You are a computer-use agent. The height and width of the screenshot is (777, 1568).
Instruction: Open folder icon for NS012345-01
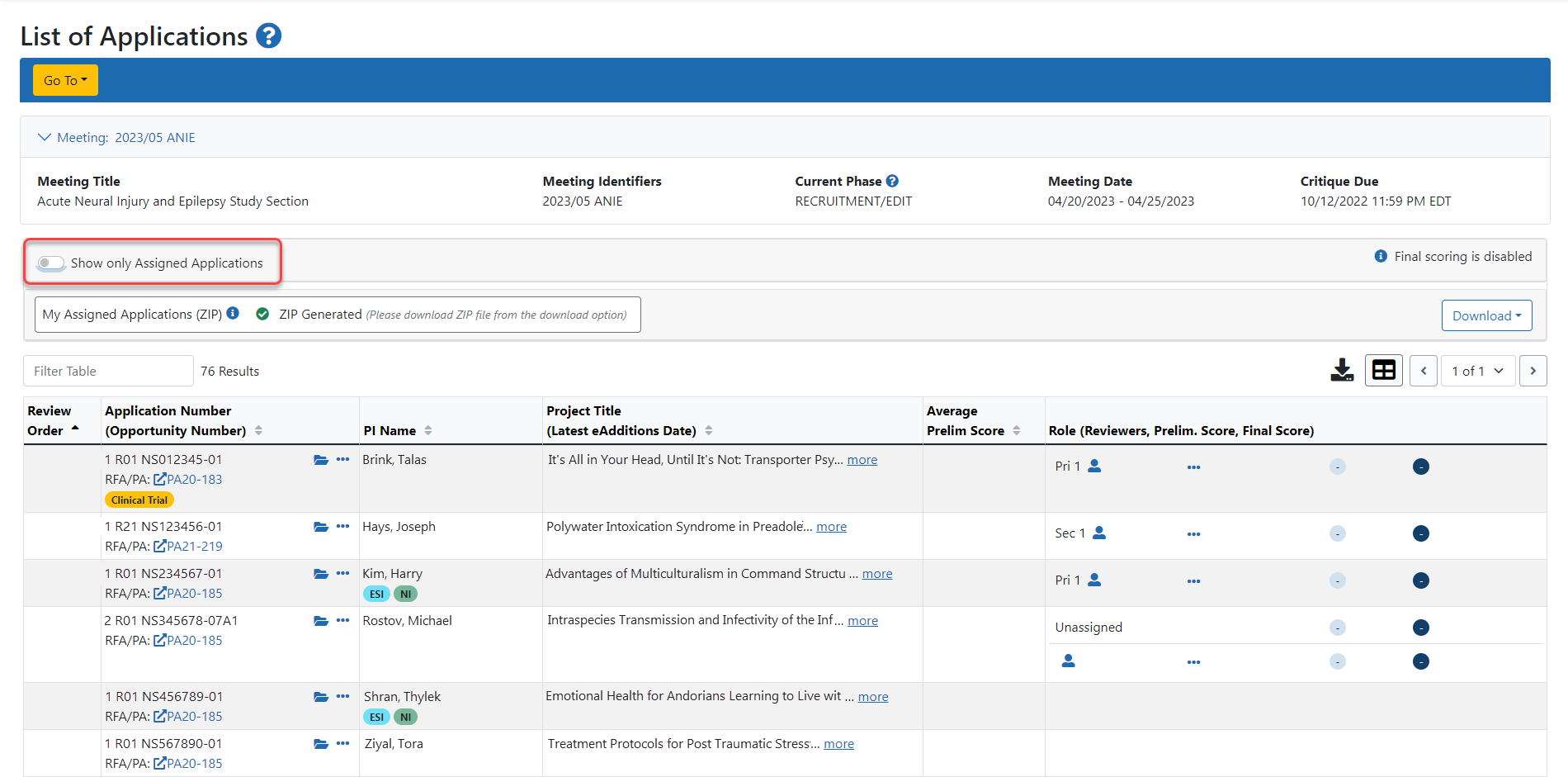(321, 460)
